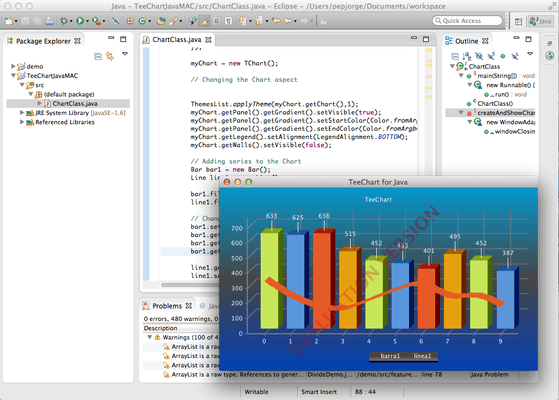This screenshot has height=400, width=559.
Task: Open the Outline view menu triangle
Action: pyautogui.click(x=530, y=53)
